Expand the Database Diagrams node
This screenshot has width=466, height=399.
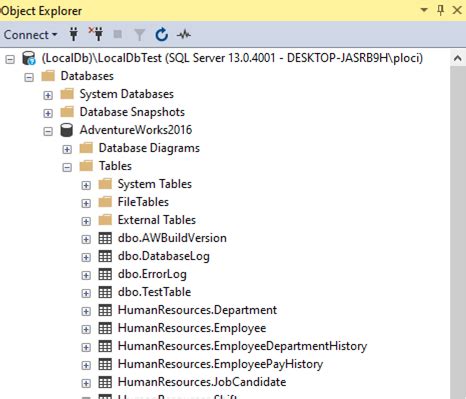[x=67, y=150]
